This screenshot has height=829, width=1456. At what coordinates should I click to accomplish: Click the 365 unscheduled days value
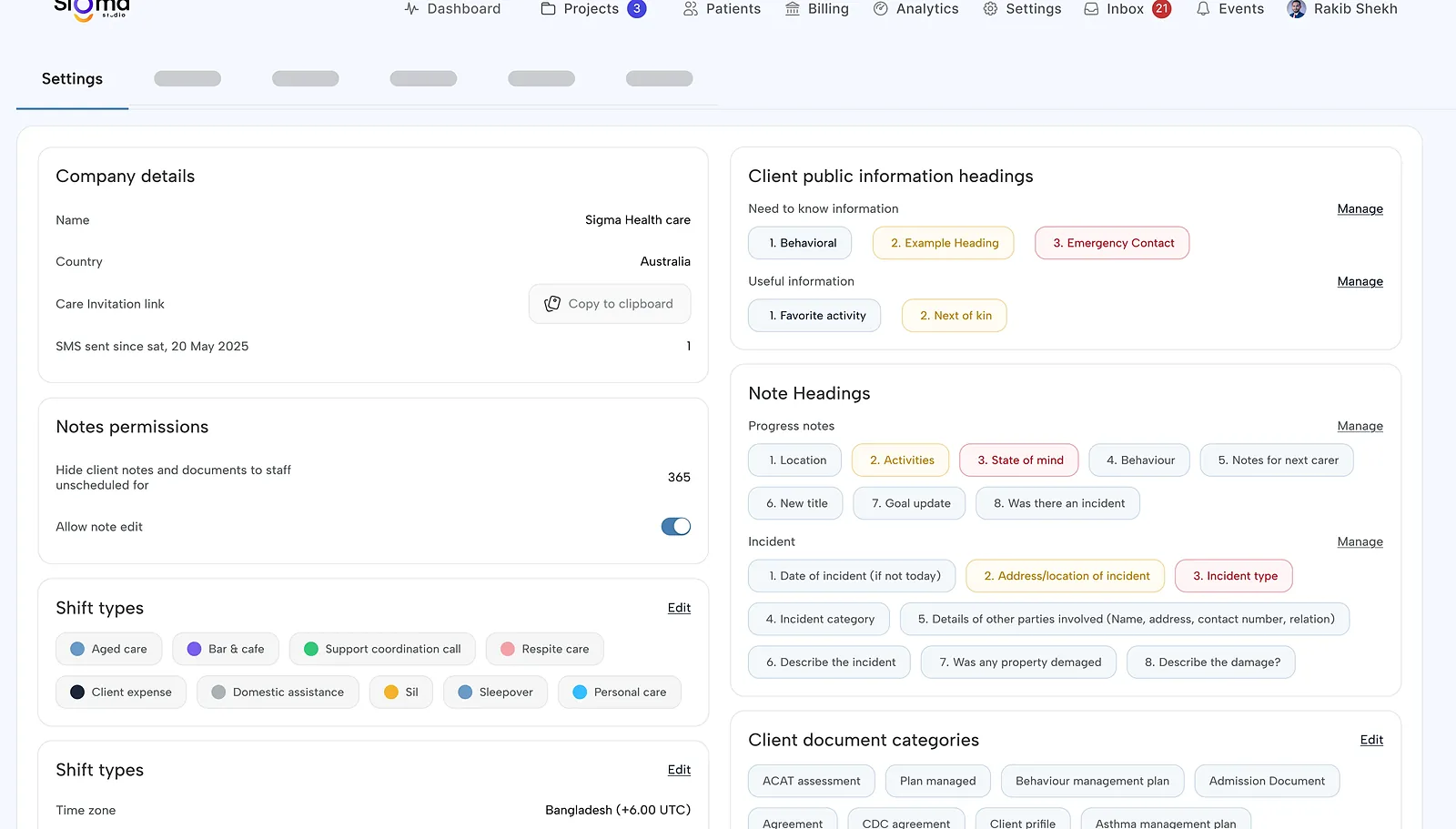(x=679, y=478)
